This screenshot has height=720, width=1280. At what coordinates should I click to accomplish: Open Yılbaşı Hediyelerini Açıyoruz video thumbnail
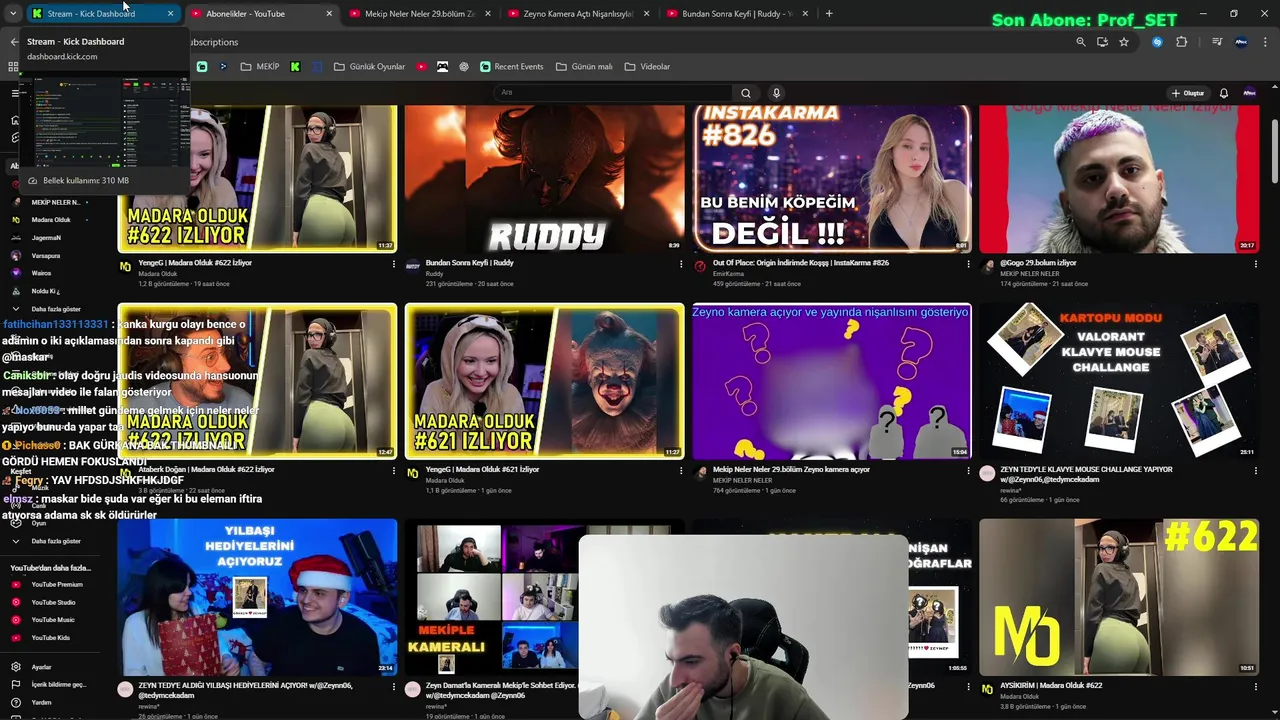[257, 597]
